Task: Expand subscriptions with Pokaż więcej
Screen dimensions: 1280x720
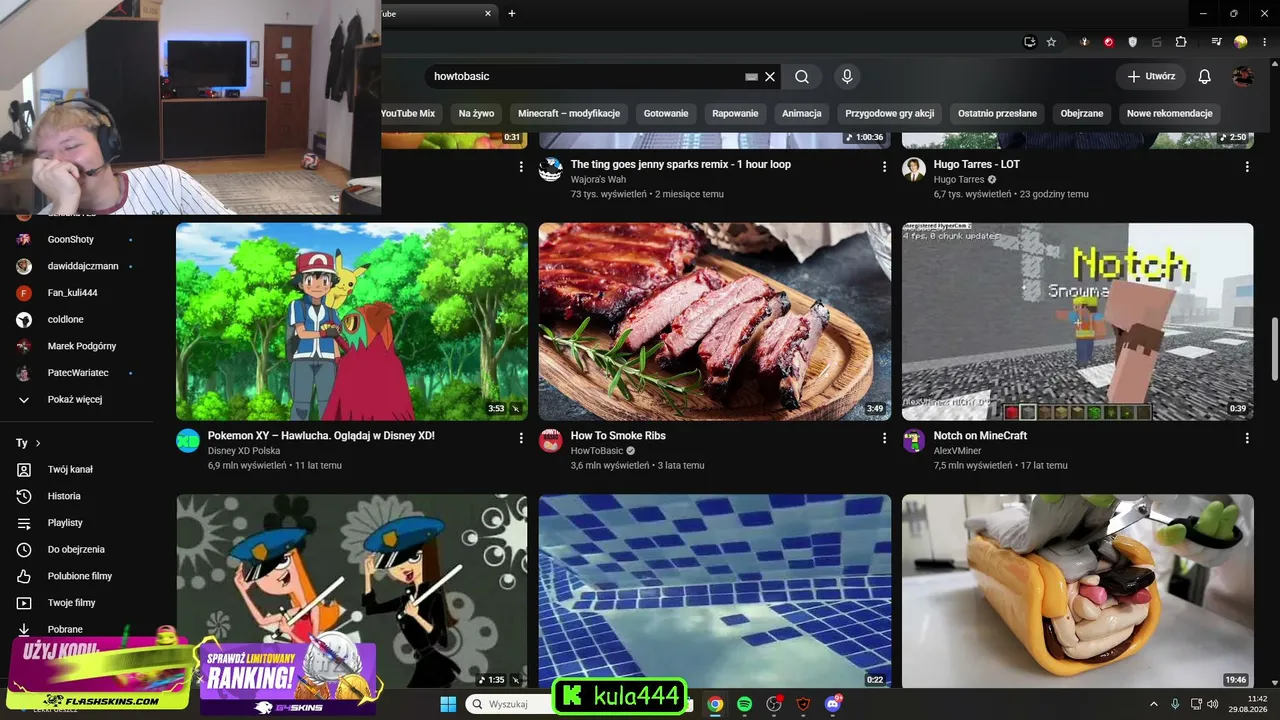Action: [75, 400]
